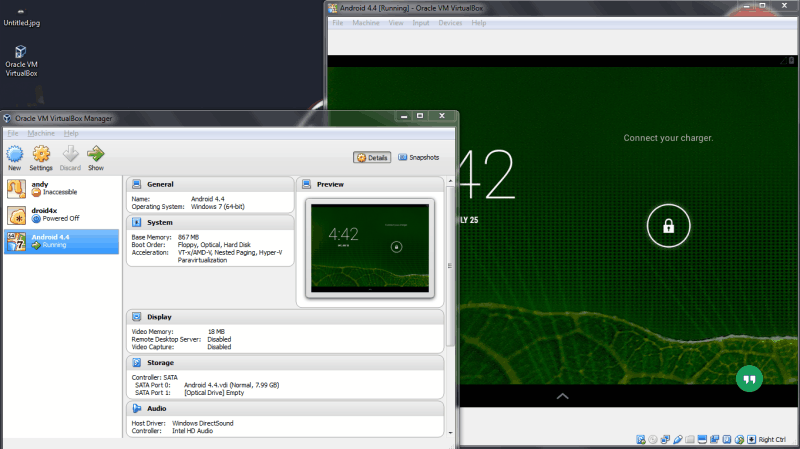
Task: Click the '[Optical Drive] Empty' storage entry
Action: pyautogui.click(x=214, y=393)
